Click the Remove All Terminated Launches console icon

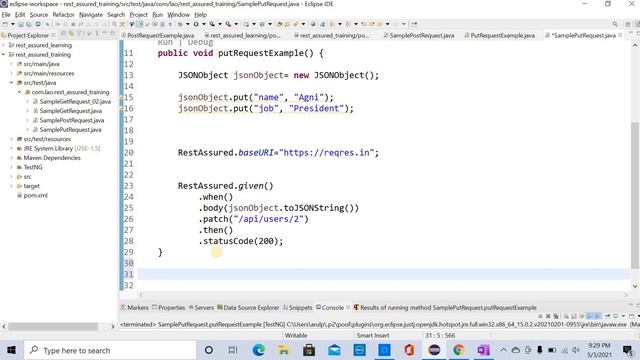point(556,316)
